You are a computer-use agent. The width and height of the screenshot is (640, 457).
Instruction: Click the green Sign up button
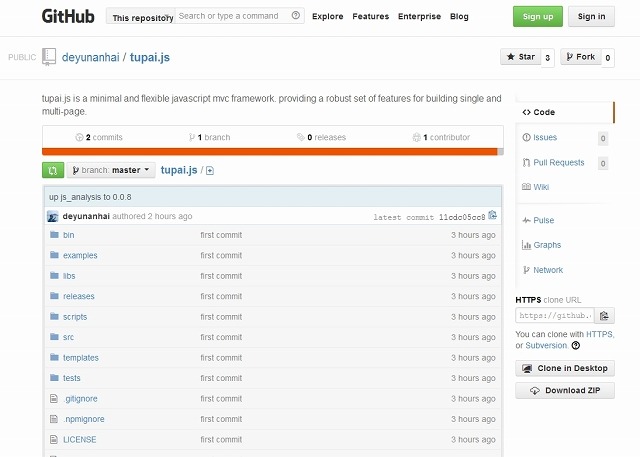point(538,16)
